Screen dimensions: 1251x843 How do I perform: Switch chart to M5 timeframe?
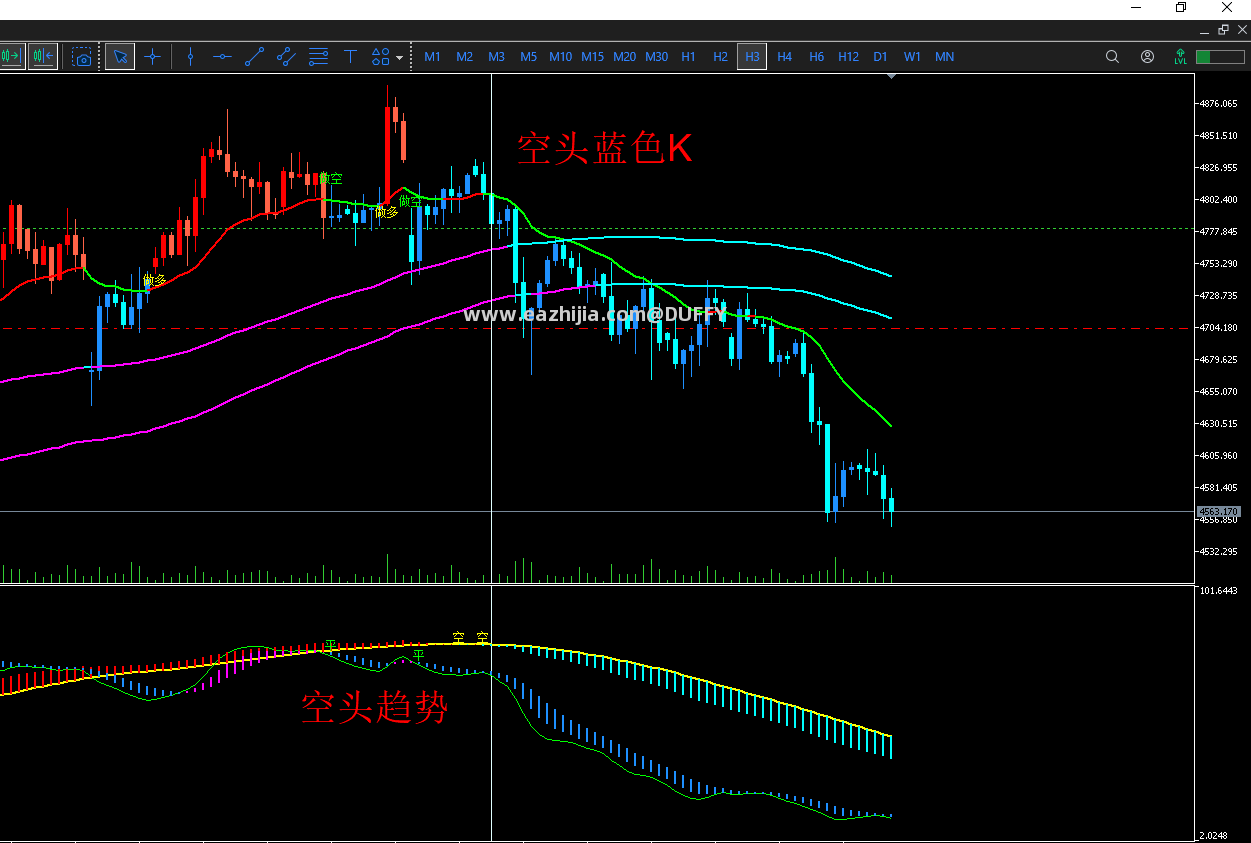pyautogui.click(x=528, y=57)
